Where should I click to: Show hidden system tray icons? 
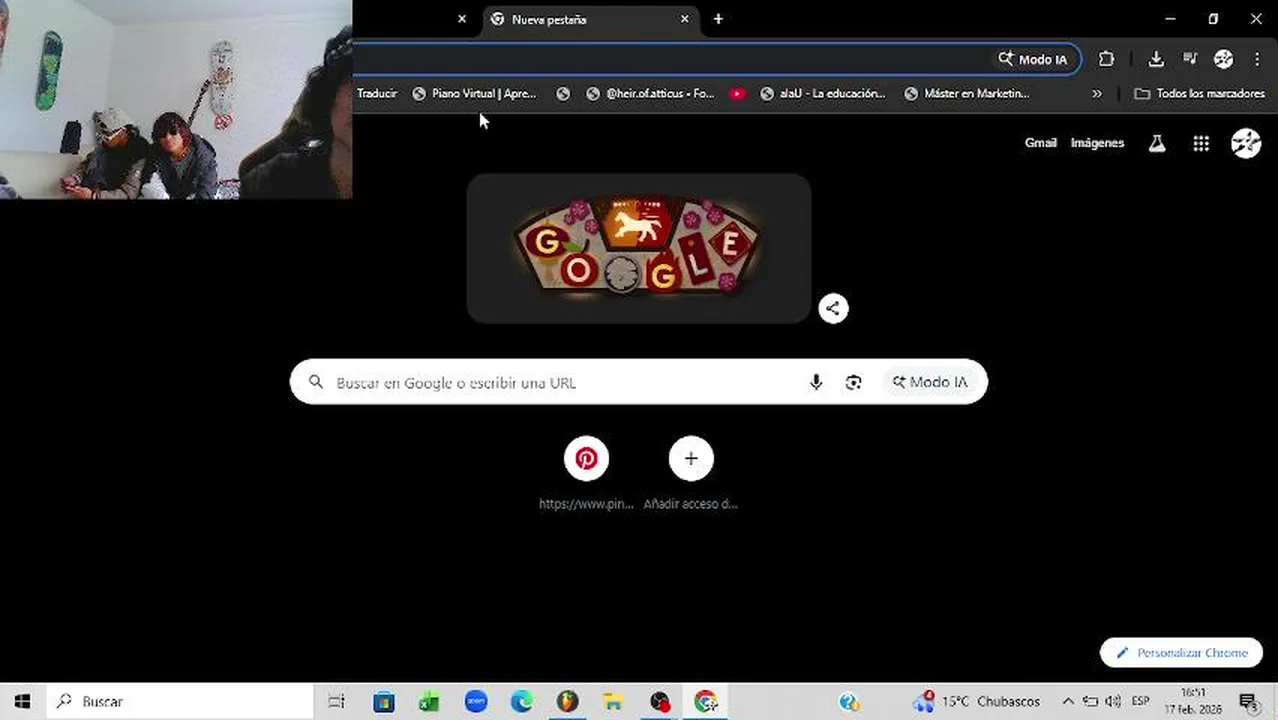1067,702
